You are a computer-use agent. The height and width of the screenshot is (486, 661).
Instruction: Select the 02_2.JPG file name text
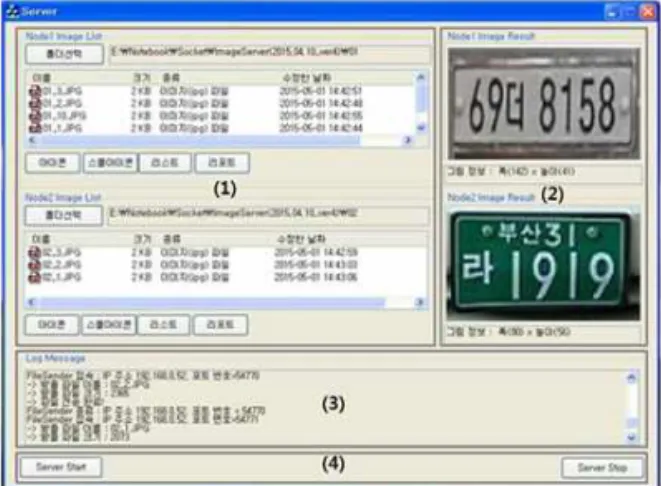pos(61,265)
